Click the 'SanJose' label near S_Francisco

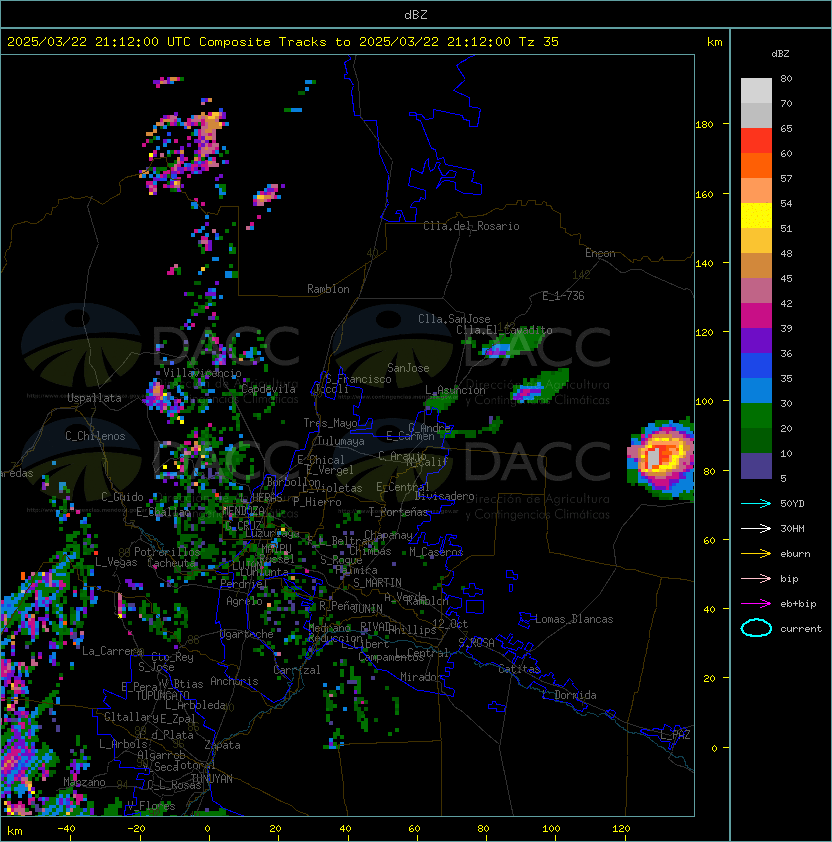click(408, 368)
